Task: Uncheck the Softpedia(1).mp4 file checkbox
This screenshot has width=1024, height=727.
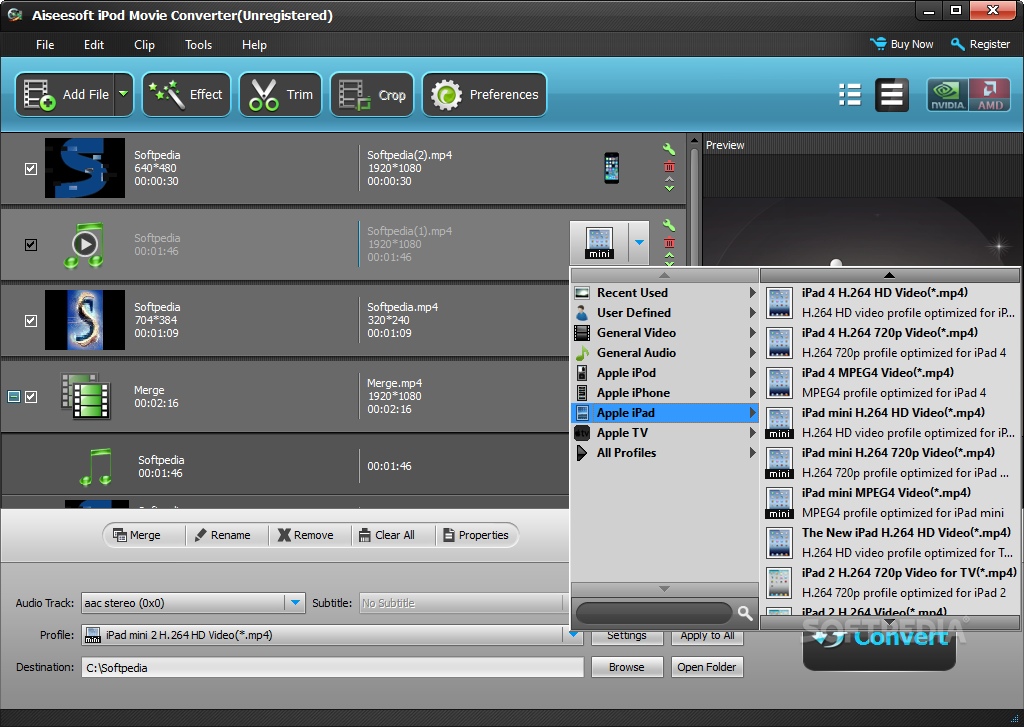Action: [x=31, y=244]
